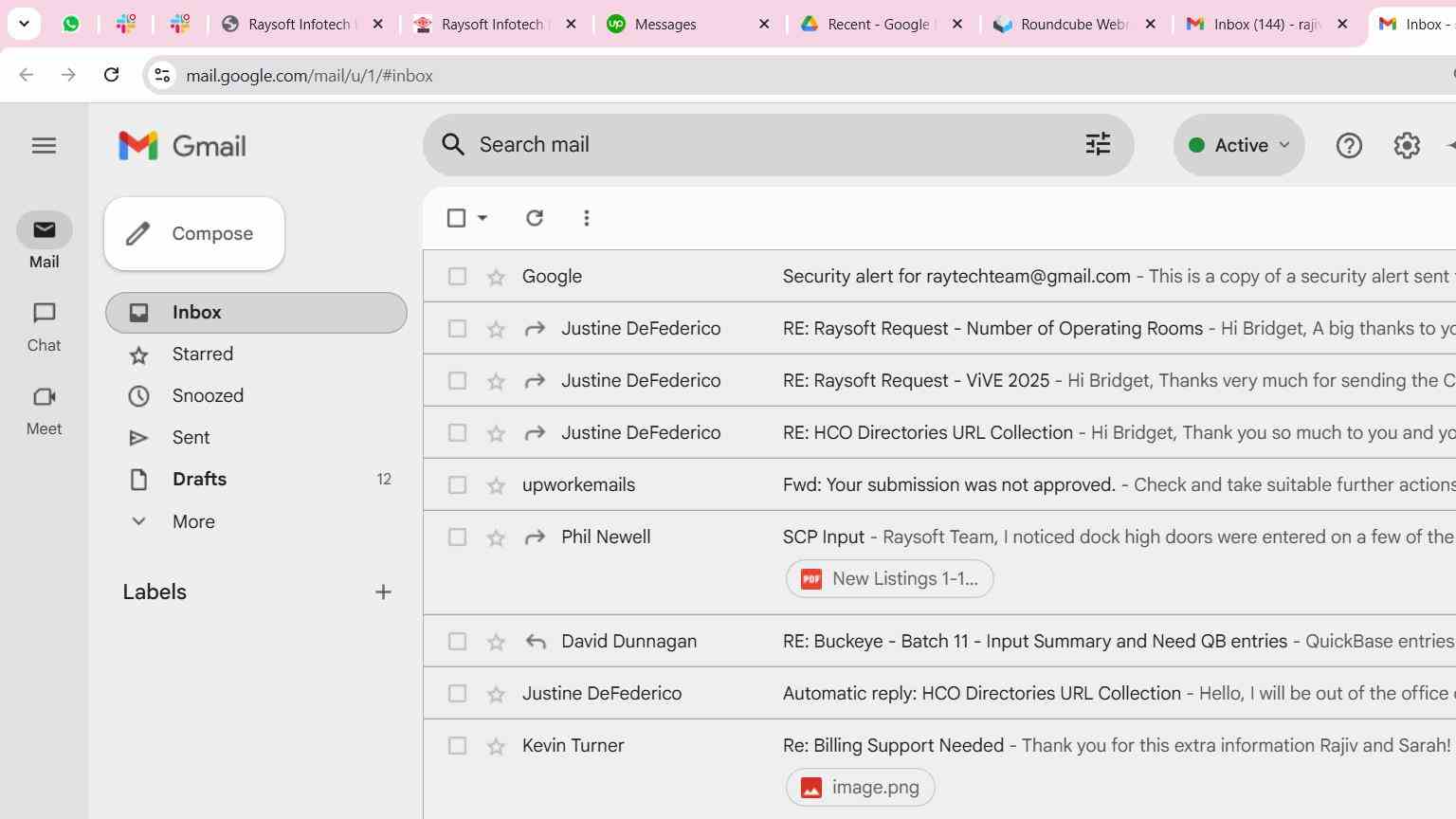Viewport: 1456px width, 819px height.
Task: Tick checkbox for Phil Newell email
Action: (457, 537)
